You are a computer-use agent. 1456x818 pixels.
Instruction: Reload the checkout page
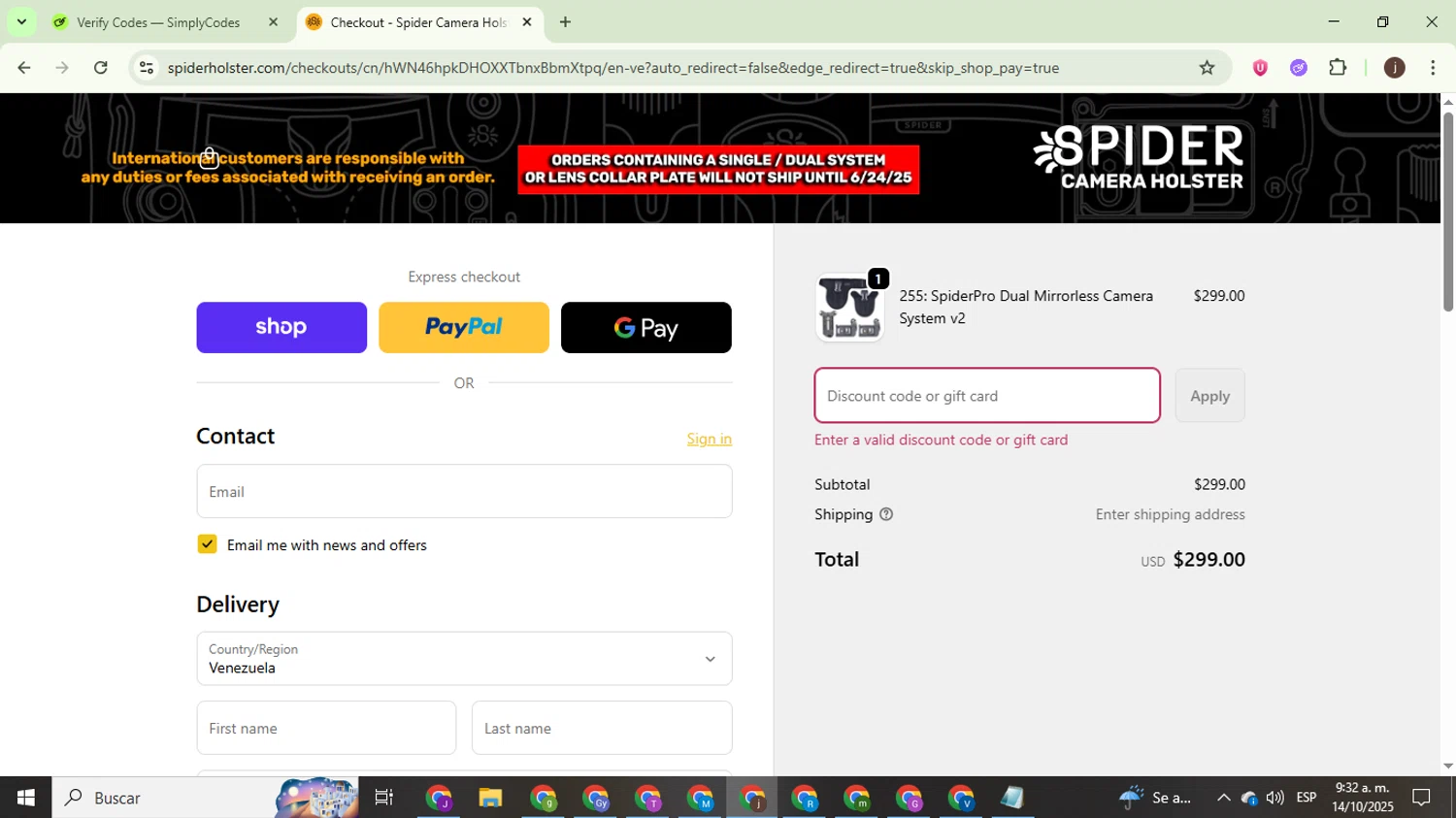click(x=101, y=68)
